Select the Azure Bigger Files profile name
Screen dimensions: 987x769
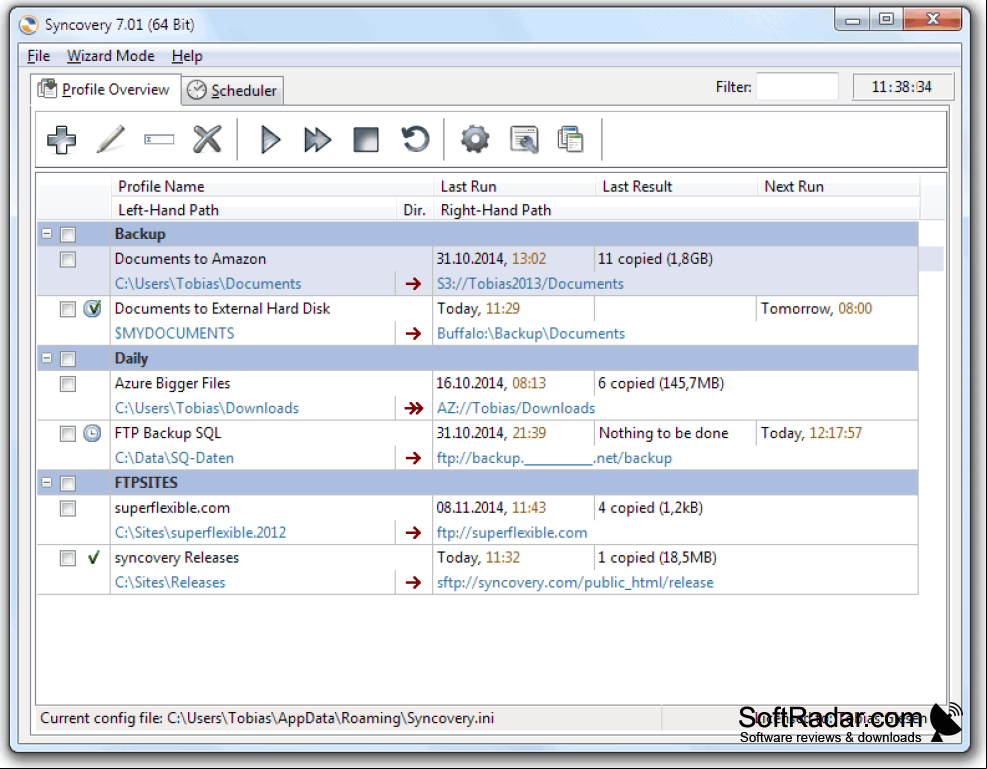[x=172, y=383]
